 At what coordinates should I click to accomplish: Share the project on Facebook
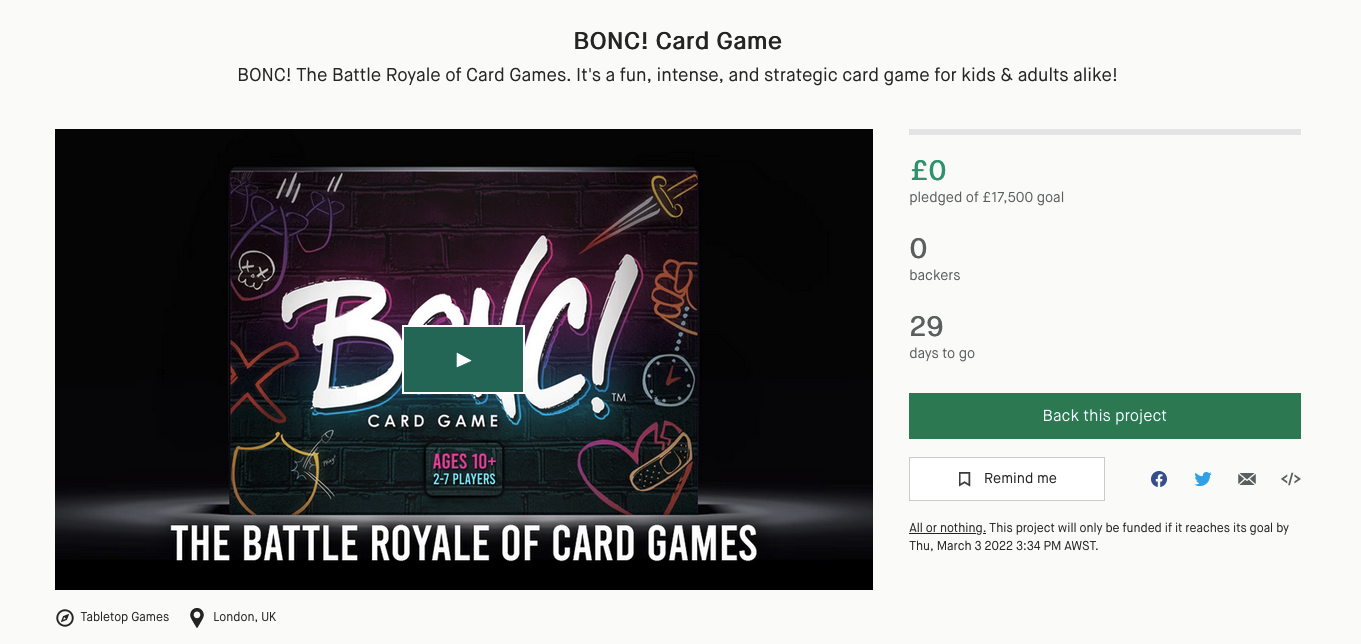click(1158, 479)
